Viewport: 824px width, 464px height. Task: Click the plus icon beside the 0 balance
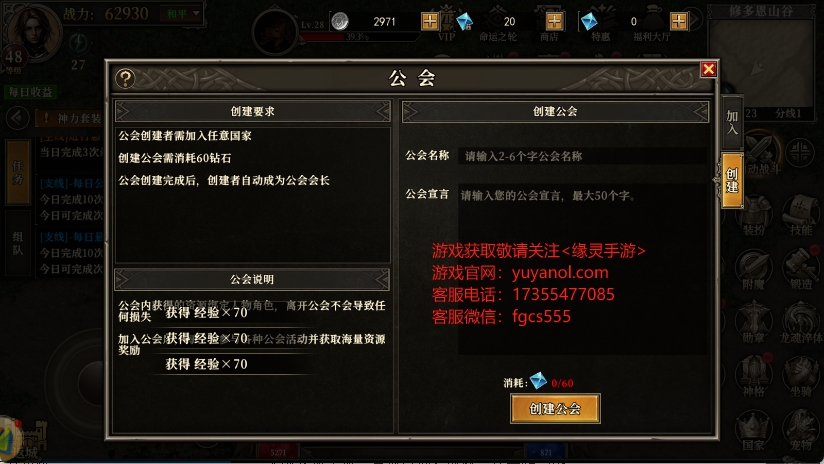click(x=678, y=21)
